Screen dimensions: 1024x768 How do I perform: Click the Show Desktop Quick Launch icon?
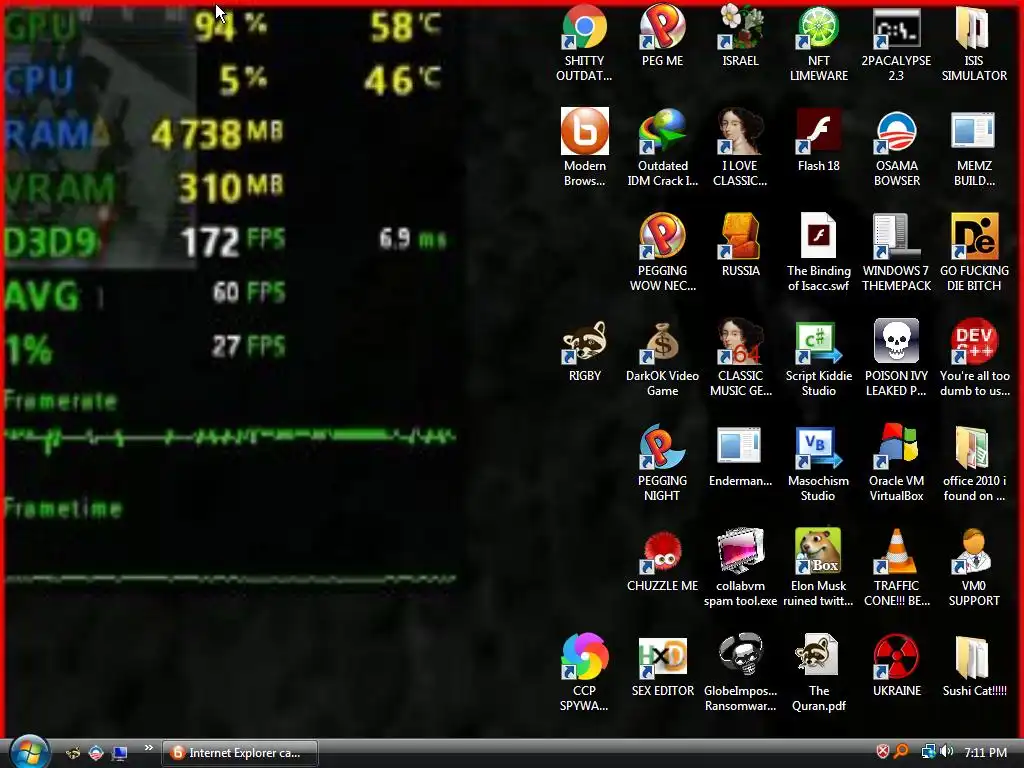(x=120, y=753)
